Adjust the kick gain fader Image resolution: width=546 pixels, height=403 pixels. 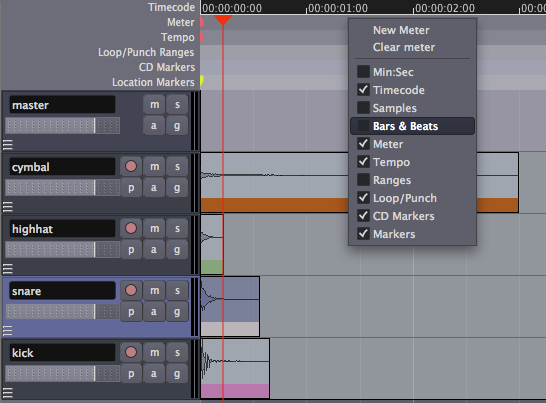(x=63, y=373)
